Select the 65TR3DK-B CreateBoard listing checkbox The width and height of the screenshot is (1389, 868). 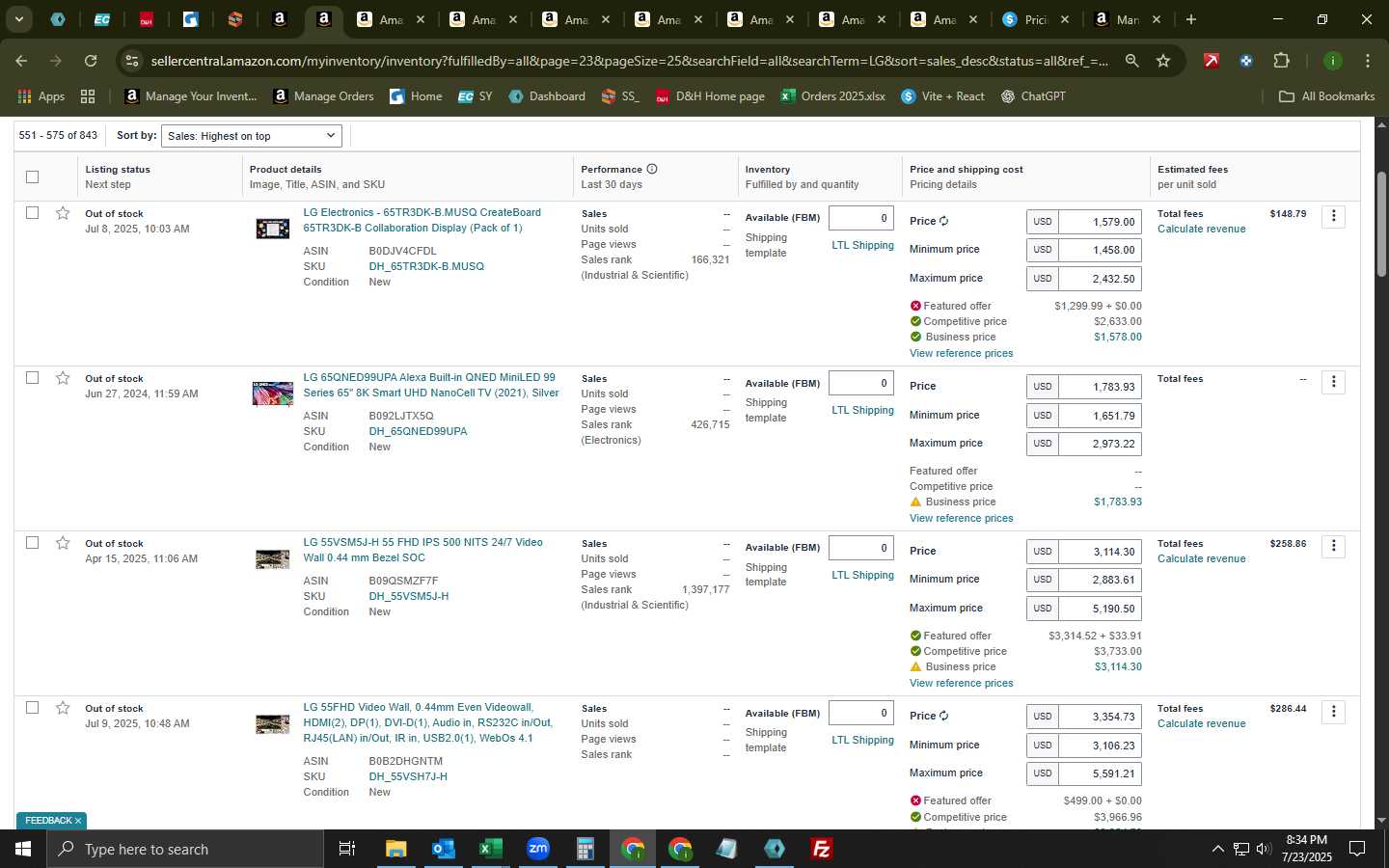[33, 212]
